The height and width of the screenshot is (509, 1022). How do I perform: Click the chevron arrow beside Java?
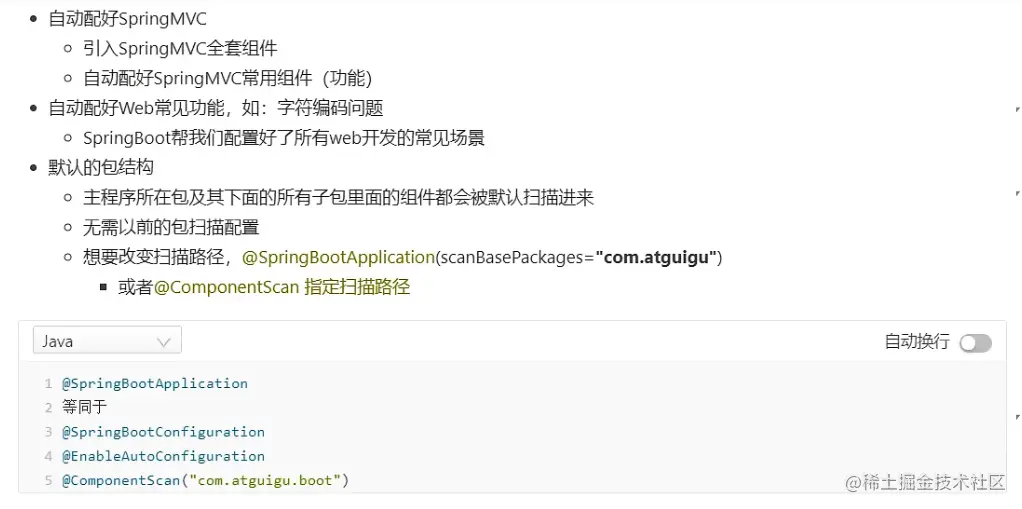pyautogui.click(x=164, y=342)
